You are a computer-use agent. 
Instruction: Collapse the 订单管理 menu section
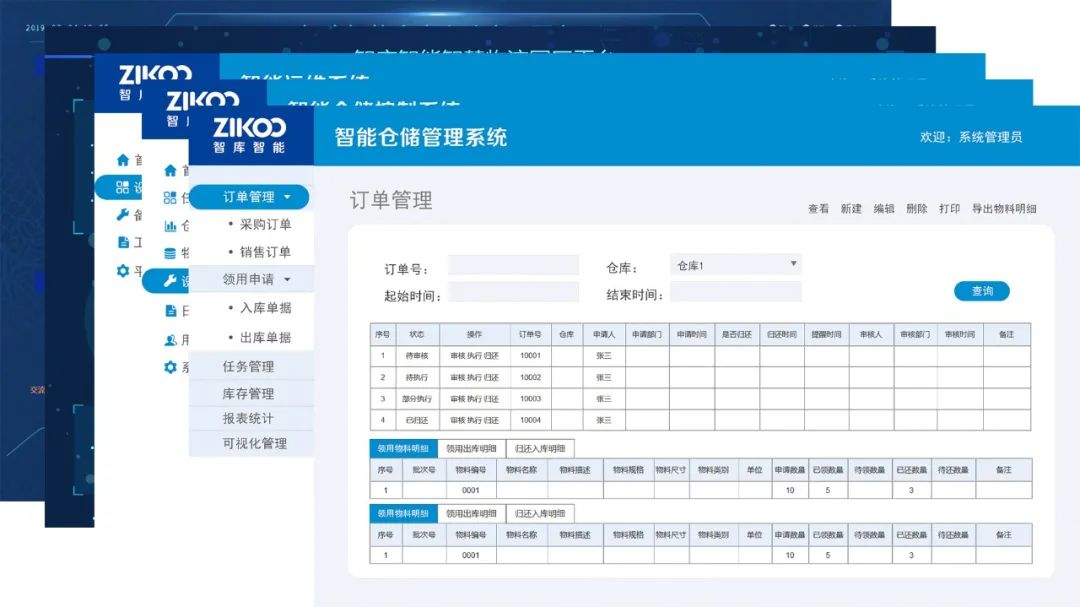pyautogui.click(x=287, y=197)
